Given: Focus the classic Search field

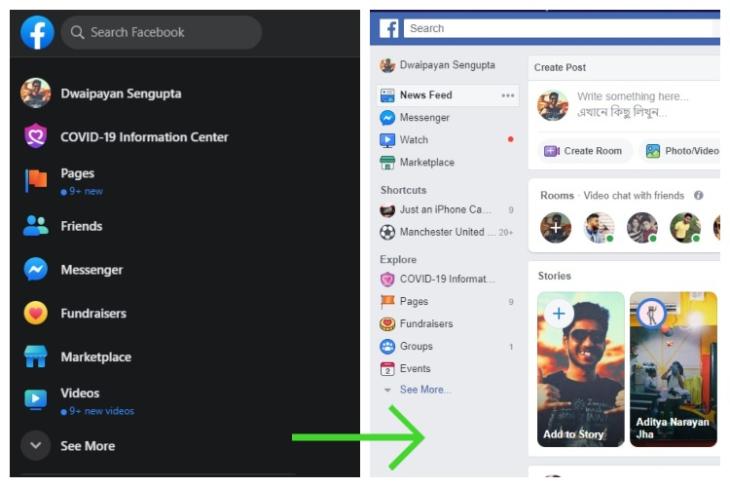Looking at the screenshot, I should pos(559,28).
